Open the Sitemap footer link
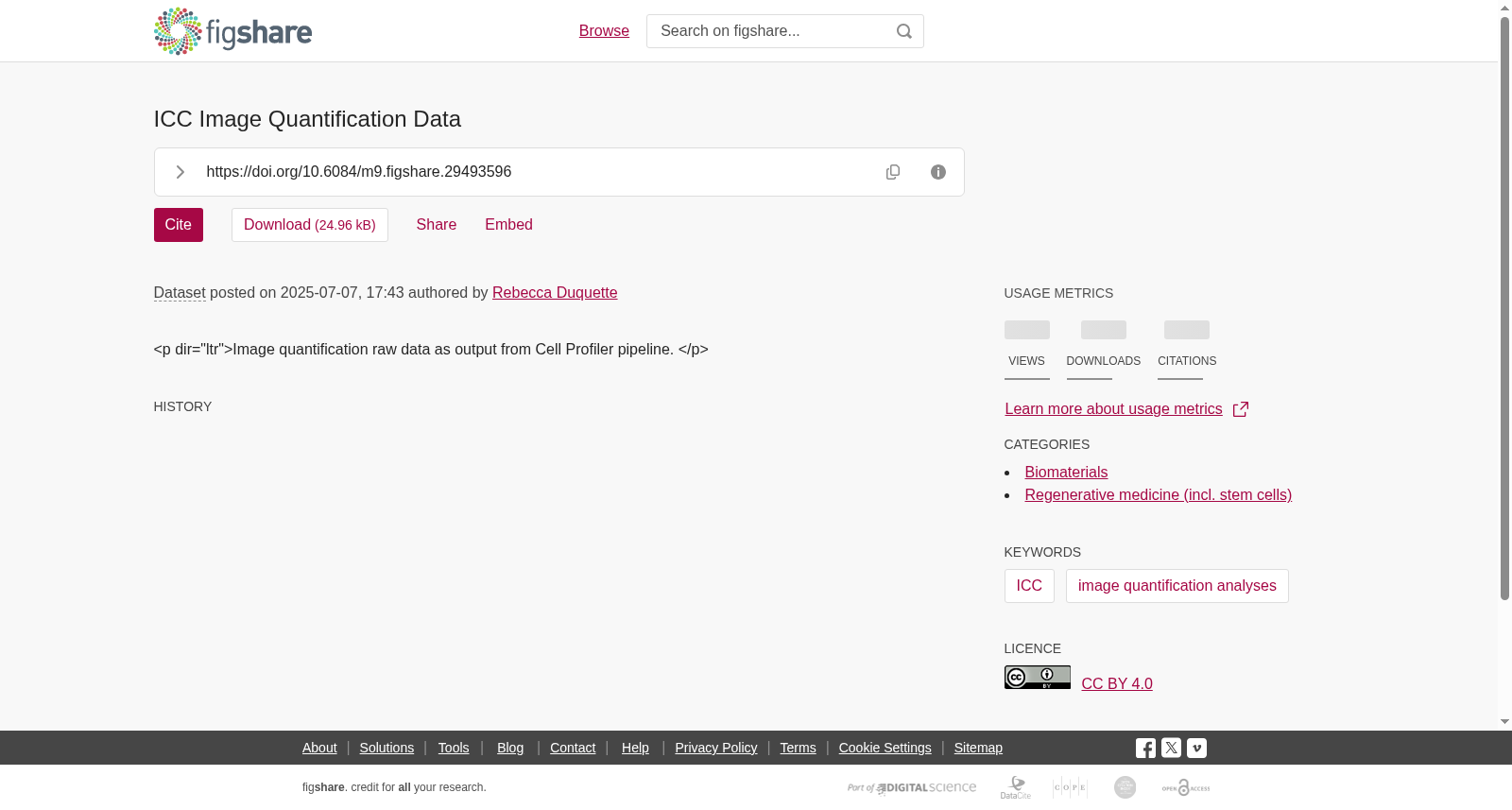Image resolution: width=1512 pixels, height=810 pixels. [x=978, y=748]
